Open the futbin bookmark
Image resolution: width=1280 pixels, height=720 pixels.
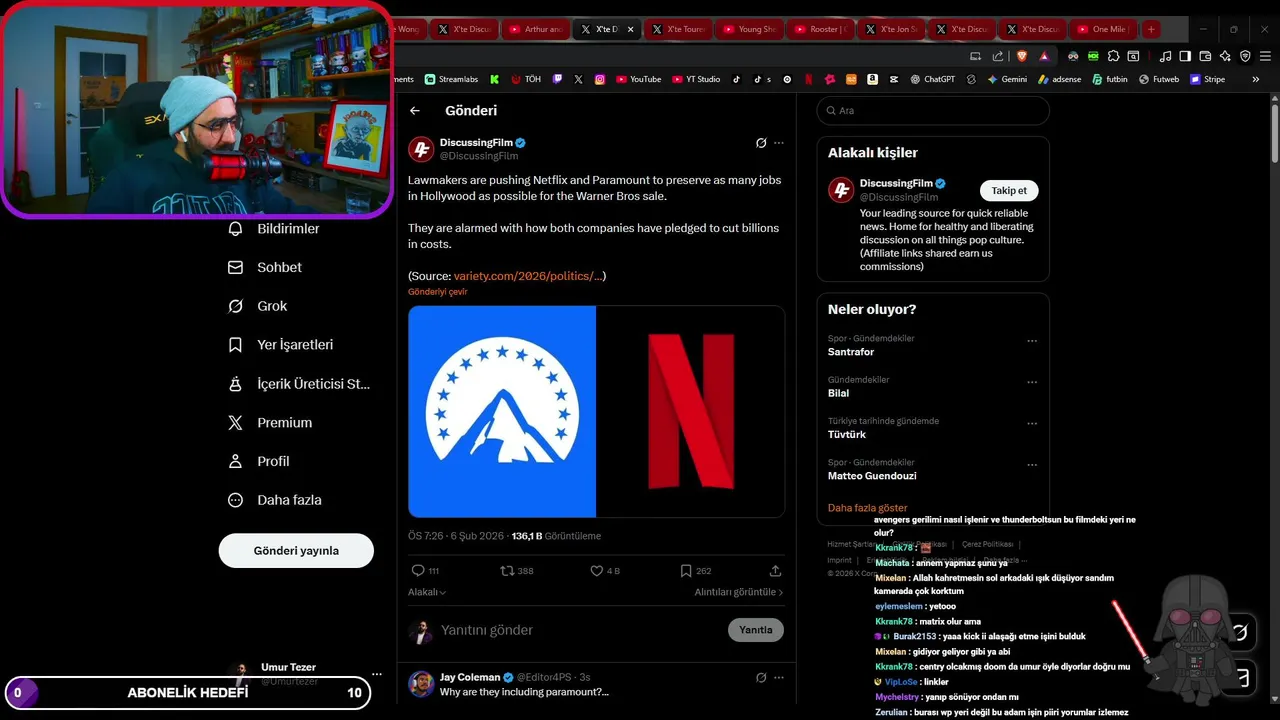click(1110, 79)
